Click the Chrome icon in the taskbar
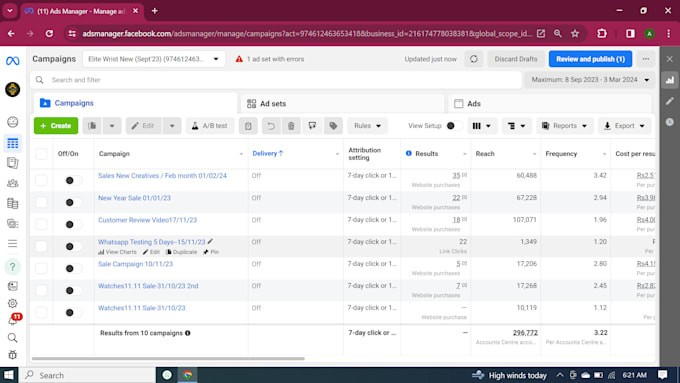This screenshot has height=383, width=680. coord(187,375)
